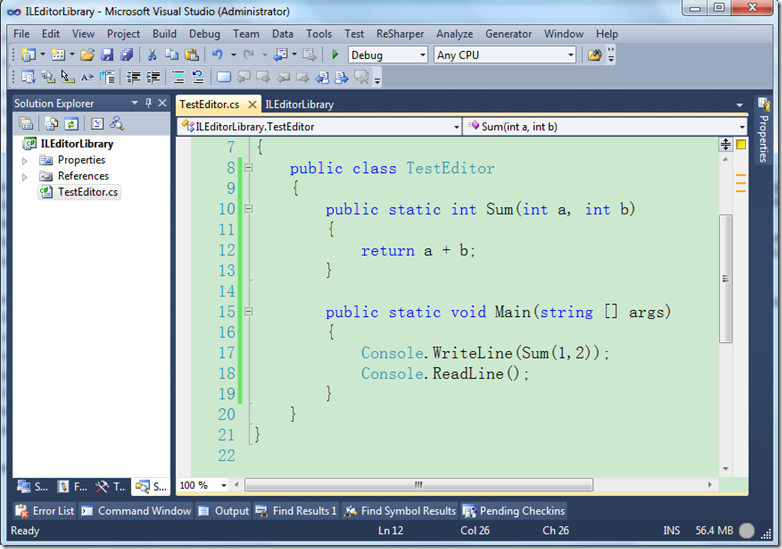Open the Find Results 1 panel

[x=296, y=511]
